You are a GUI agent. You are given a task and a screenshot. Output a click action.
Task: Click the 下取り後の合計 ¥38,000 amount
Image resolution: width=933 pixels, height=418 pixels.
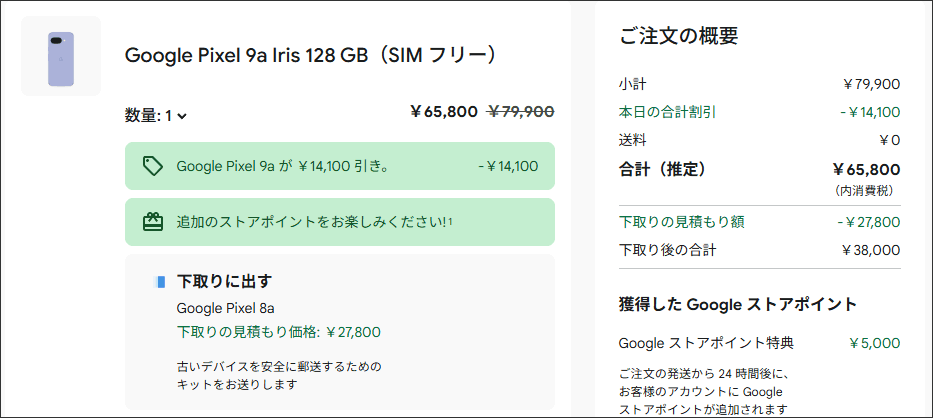click(870, 250)
